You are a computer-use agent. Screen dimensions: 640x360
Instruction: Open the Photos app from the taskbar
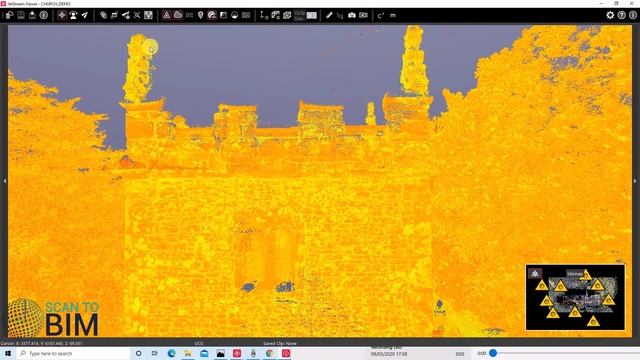pos(220,353)
